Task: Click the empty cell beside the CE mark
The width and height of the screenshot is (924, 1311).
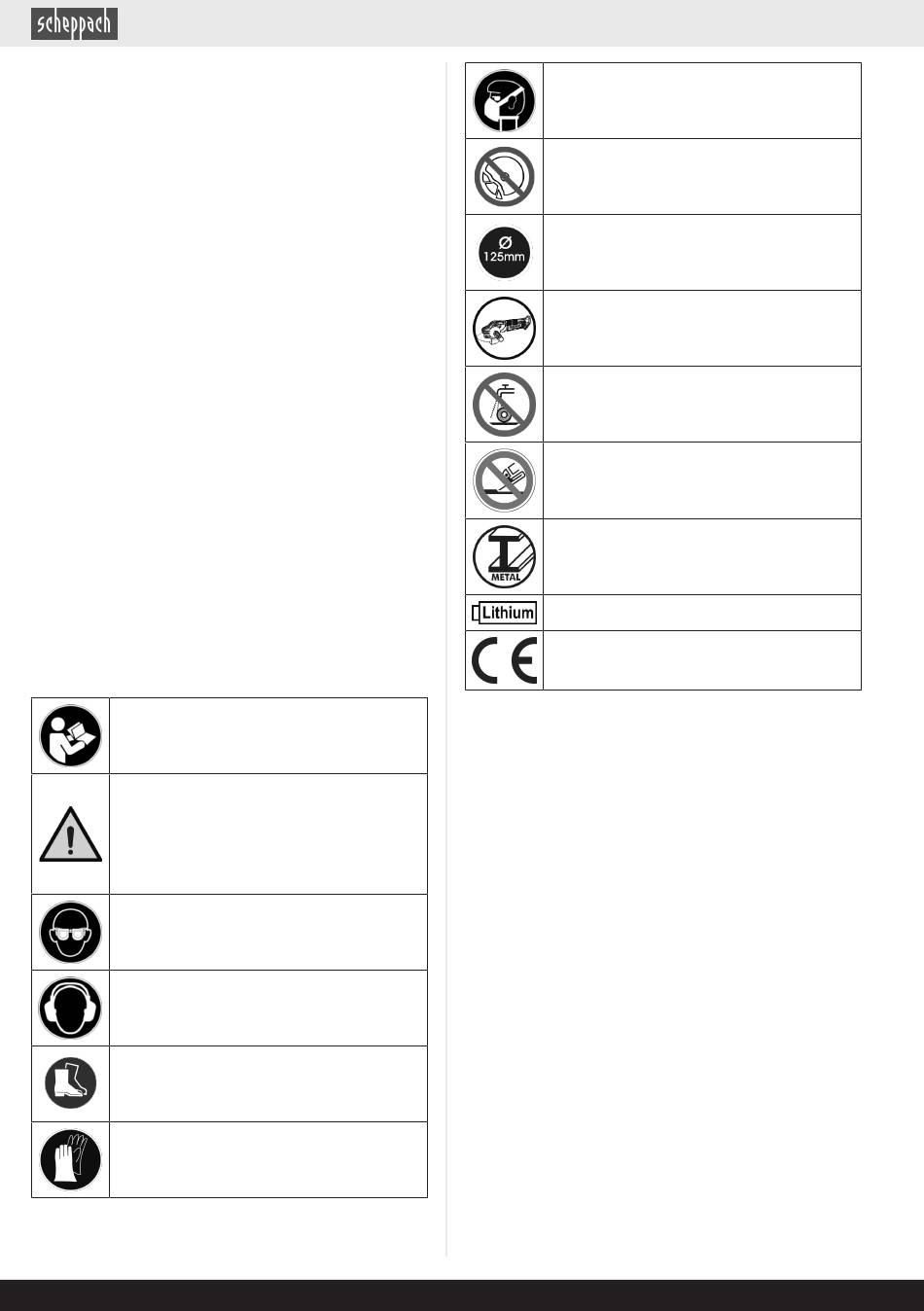Action: 701,660
